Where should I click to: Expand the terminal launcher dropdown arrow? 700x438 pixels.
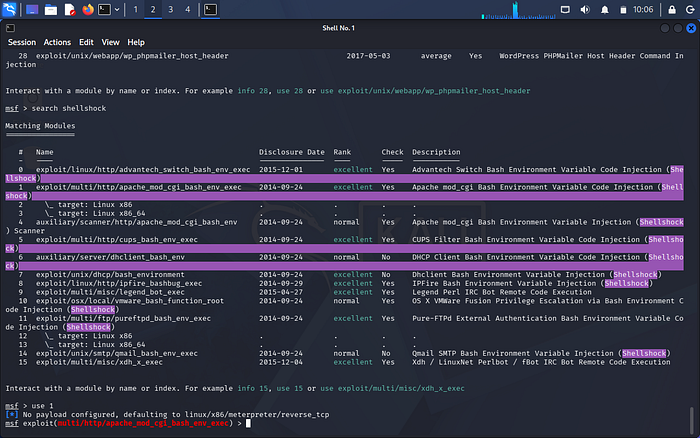117,9
